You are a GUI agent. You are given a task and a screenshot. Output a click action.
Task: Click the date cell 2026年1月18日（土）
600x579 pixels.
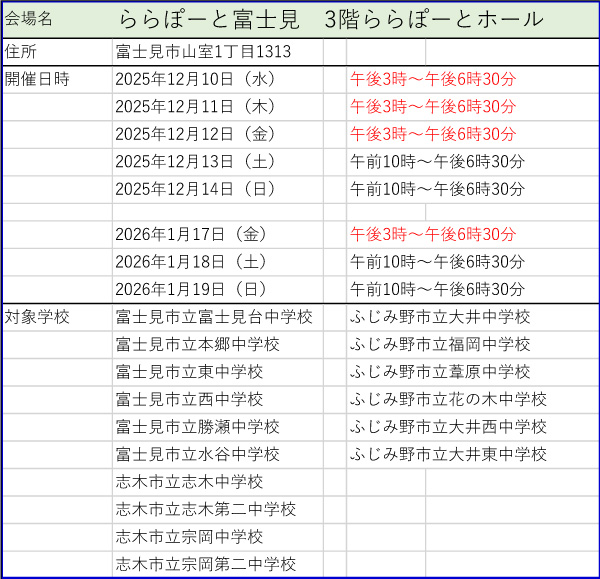pyautogui.click(x=192, y=262)
